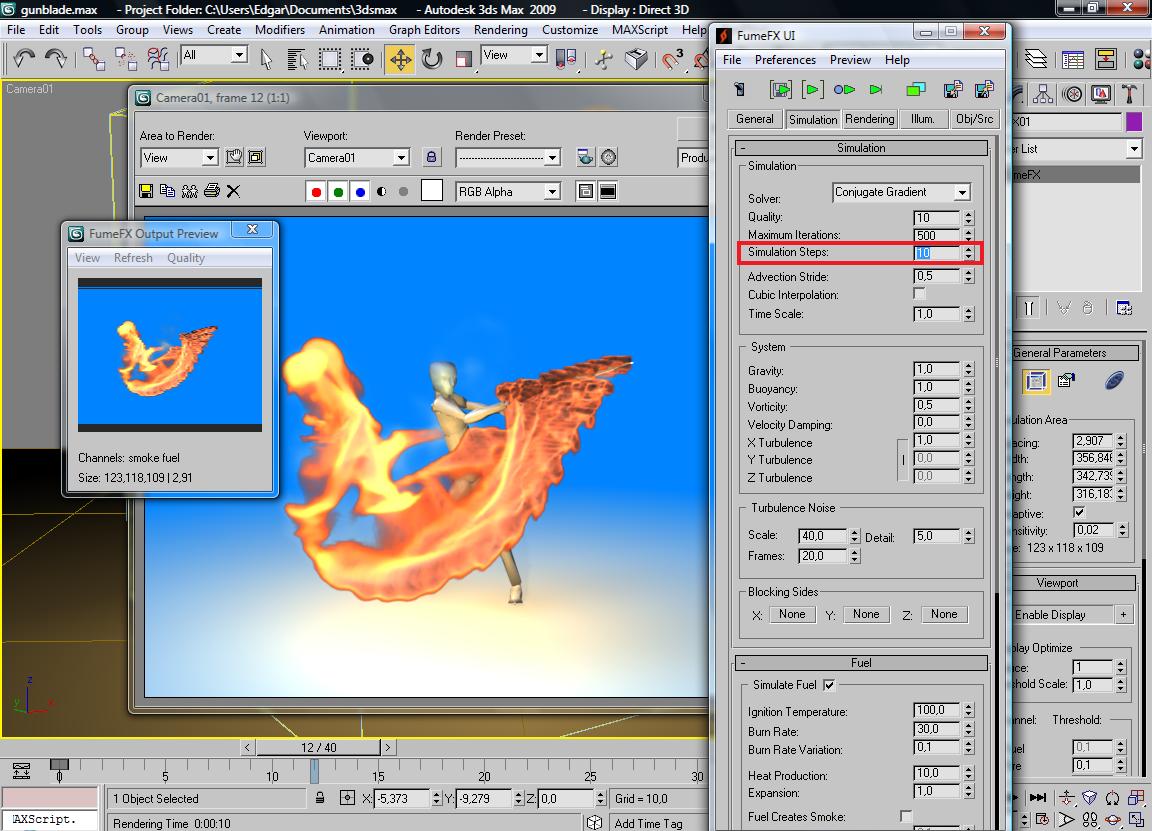Toggle red channel display in render window
The image size is (1152, 831).
316,192
